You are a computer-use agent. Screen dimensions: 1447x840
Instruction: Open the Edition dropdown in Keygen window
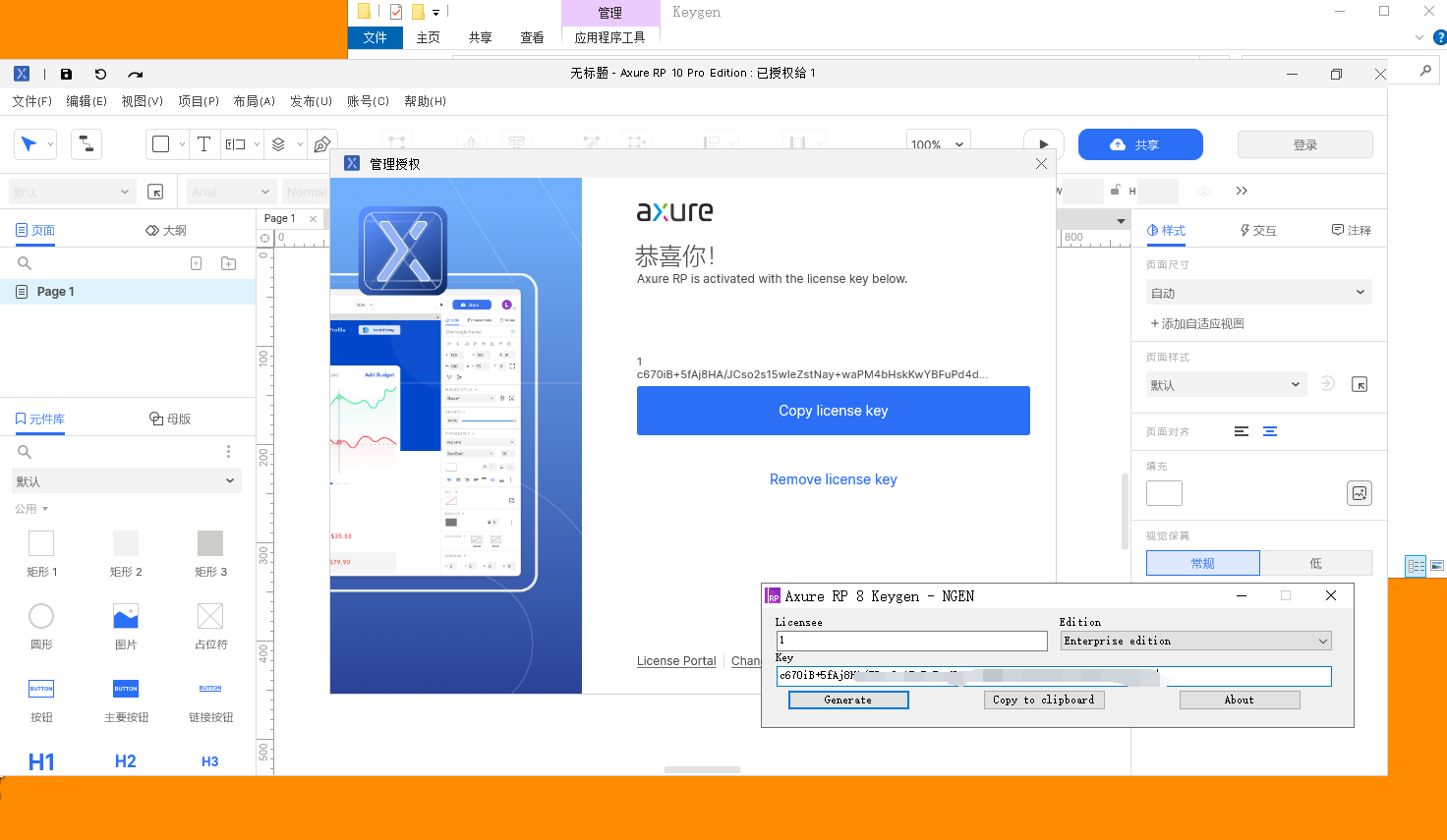pyautogui.click(x=1196, y=641)
